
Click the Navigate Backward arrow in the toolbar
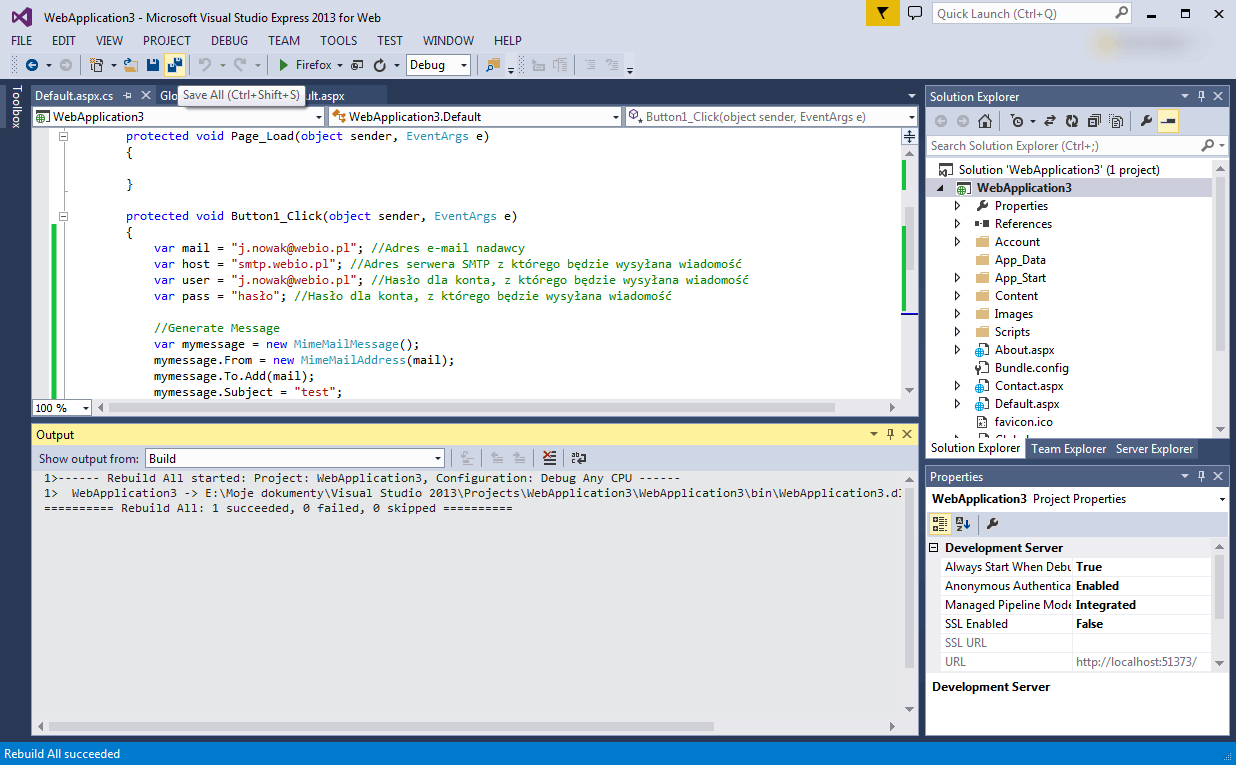[32, 65]
